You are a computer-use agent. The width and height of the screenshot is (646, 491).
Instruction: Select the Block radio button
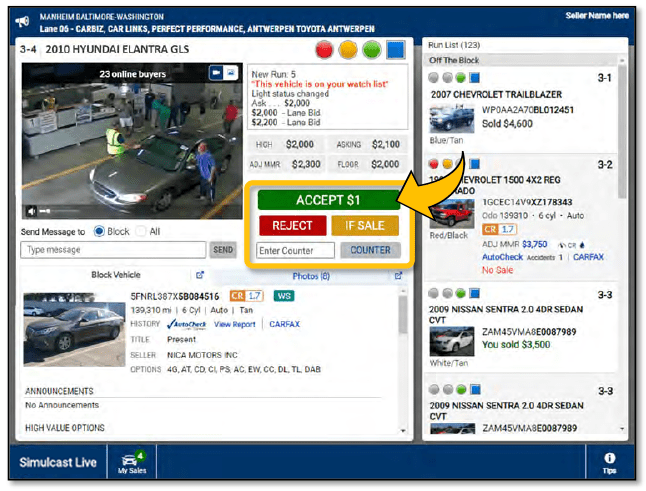coord(99,231)
